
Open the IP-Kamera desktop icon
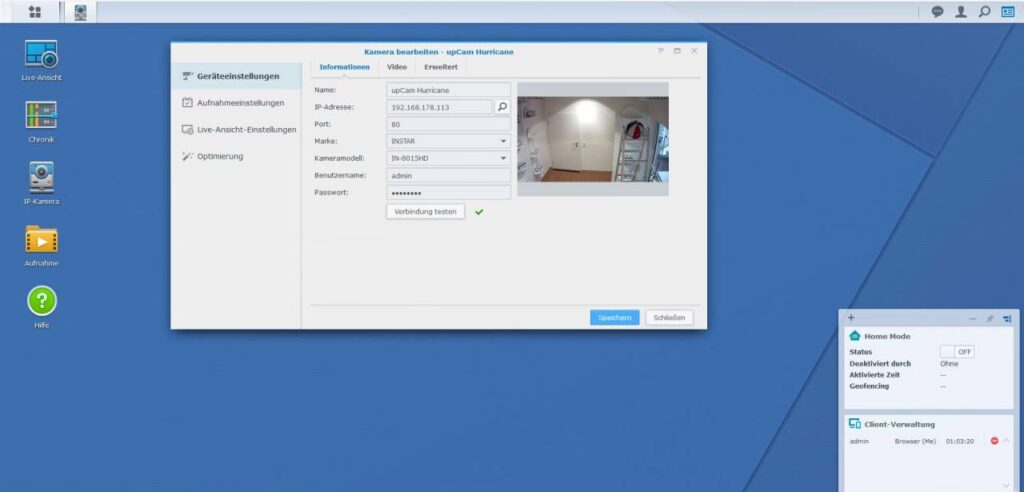(x=41, y=178)
